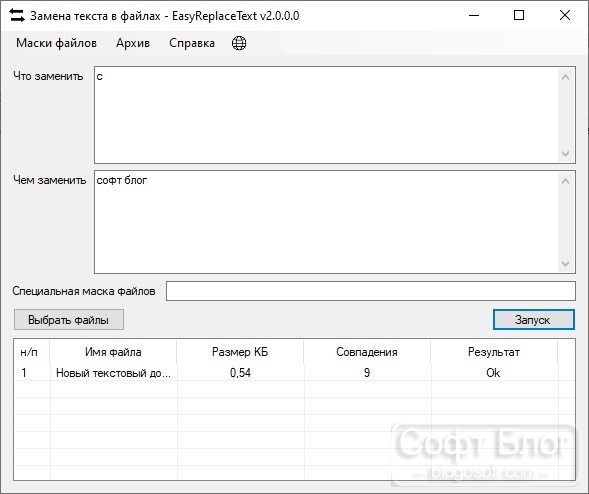Sort by Имя файла column header

[113, 352]
